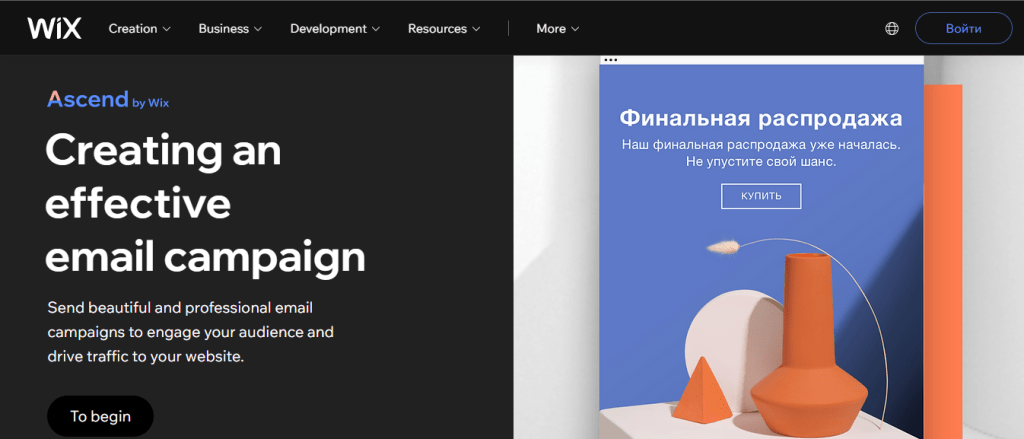Expand the Development dropdown chevron
Viewport: 1024px width, 439px height.
[x=376, y=29]
